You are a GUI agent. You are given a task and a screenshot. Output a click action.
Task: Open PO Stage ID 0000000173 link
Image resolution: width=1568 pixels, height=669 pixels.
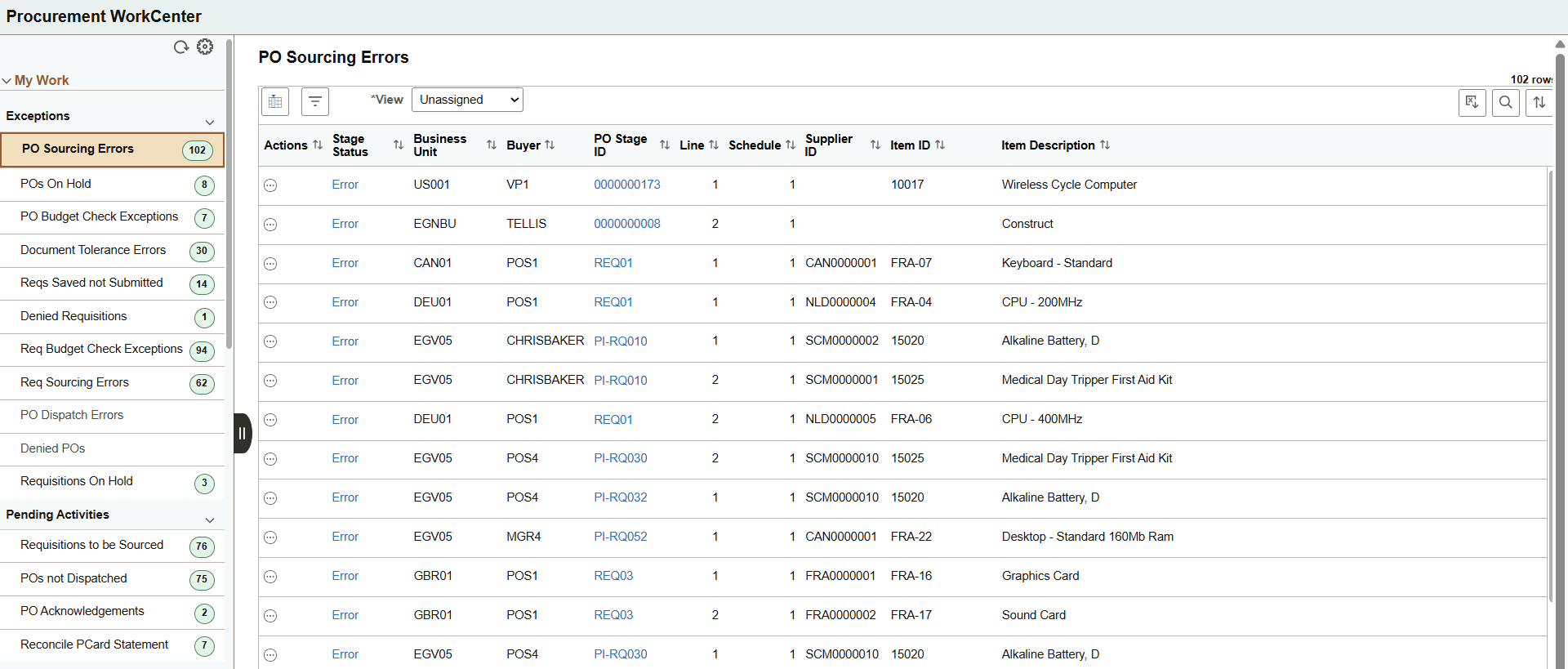[626, 185]
